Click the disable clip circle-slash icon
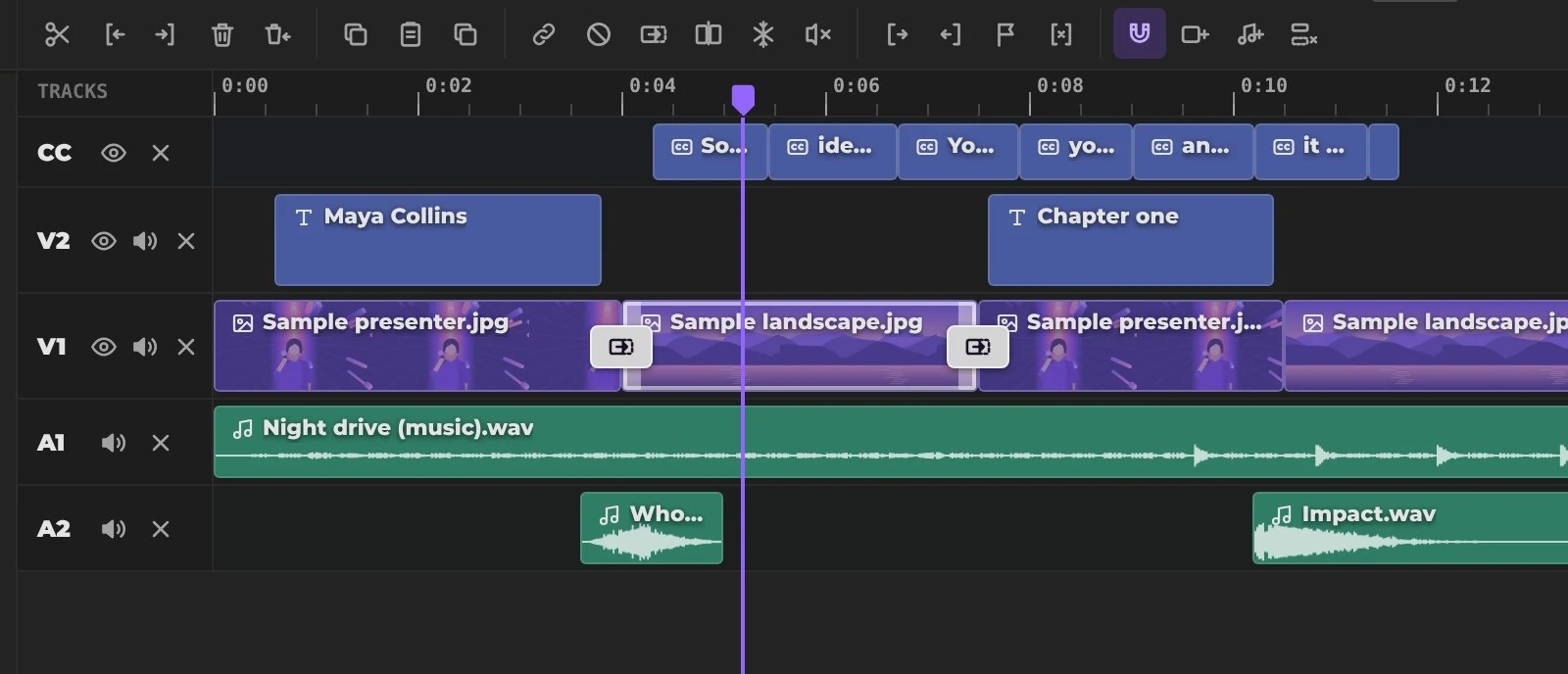 click(x=599, y=35)
